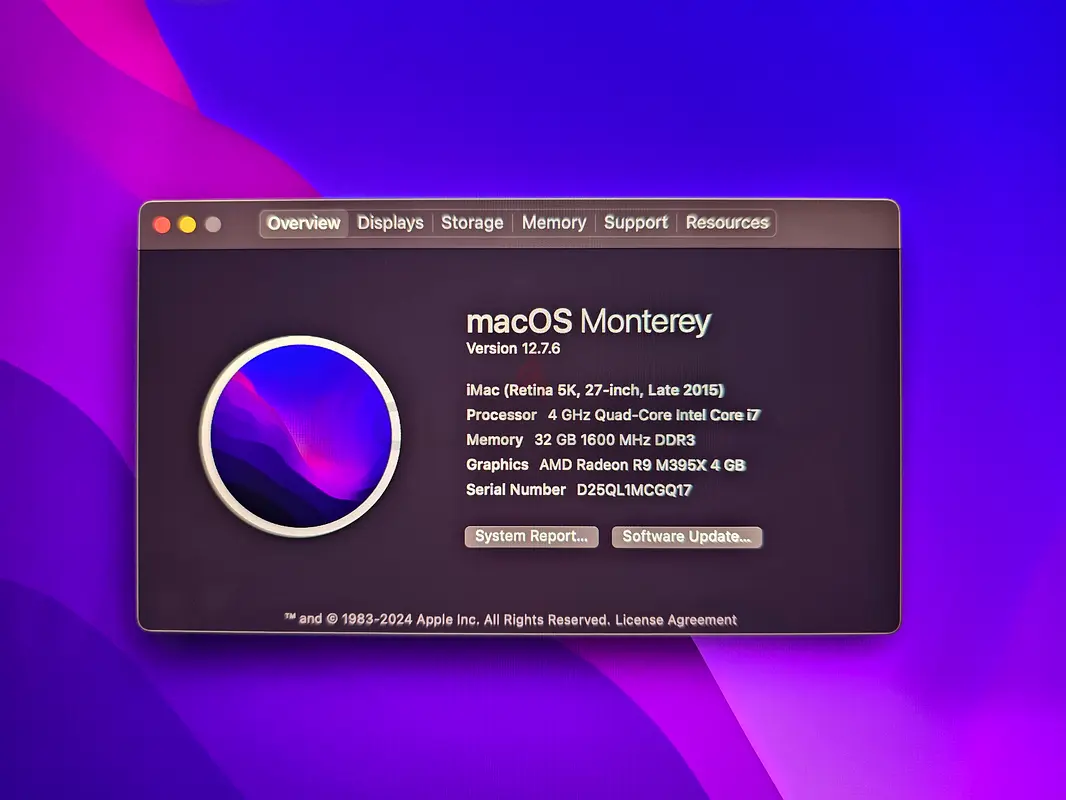Click the Software Update... button
1066x800 pixels.
click(687, 537)
